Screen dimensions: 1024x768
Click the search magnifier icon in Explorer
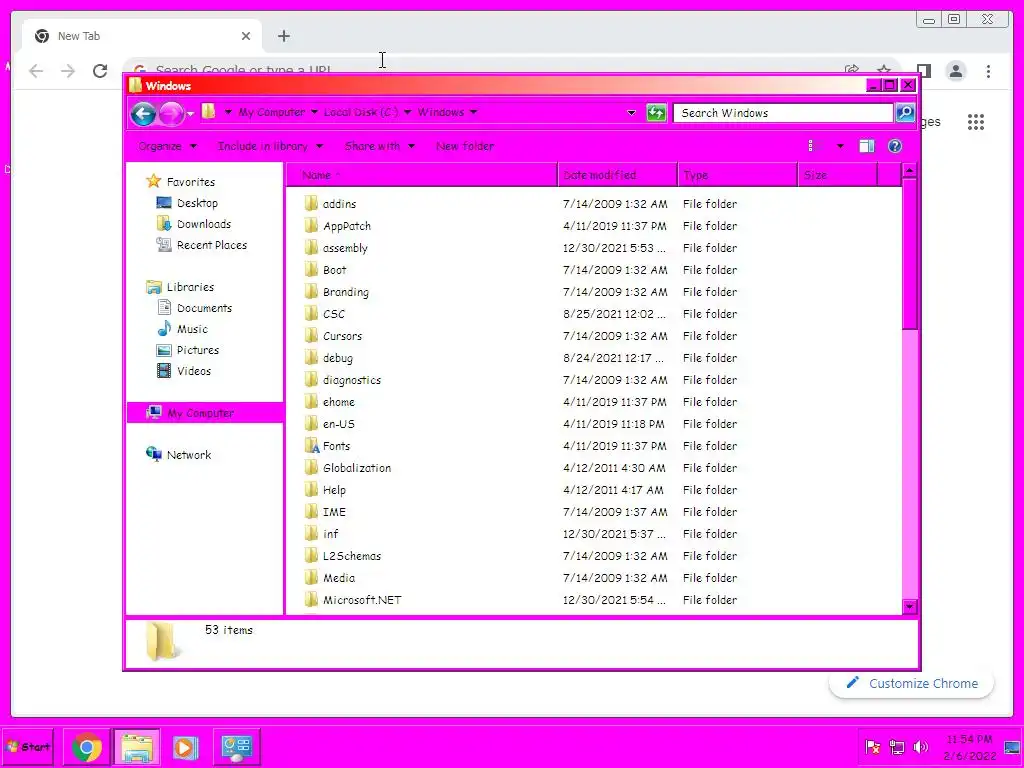point(905,112)
